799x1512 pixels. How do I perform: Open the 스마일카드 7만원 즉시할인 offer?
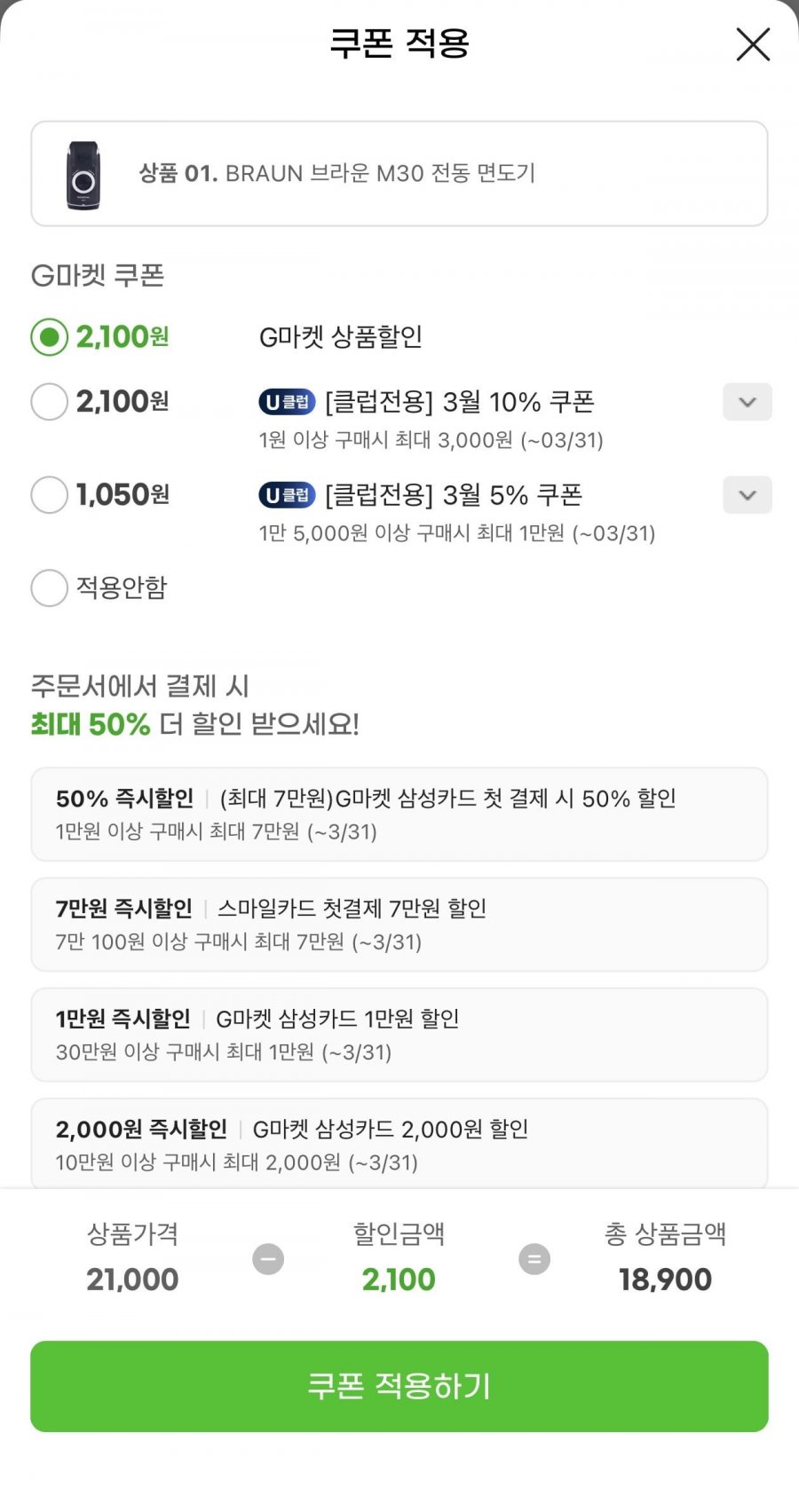point(399,924)
